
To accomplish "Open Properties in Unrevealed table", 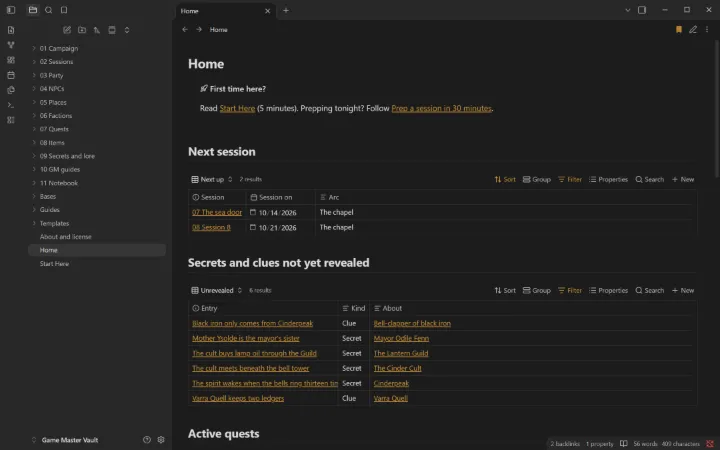I will point(608,290).
